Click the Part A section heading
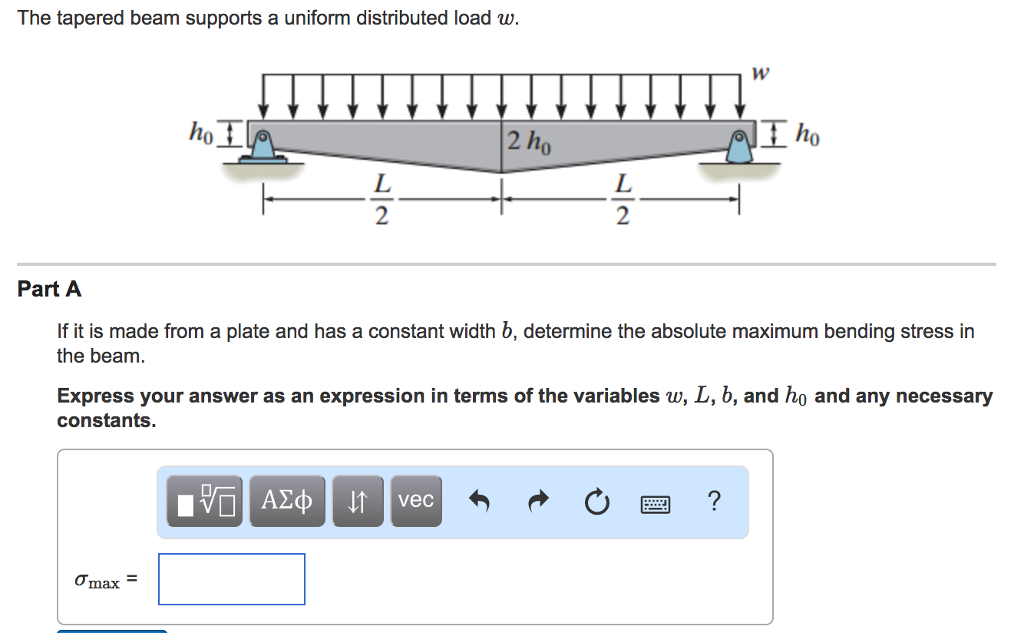This screenshot has width=1024, height=633. [x=50, y=289]
